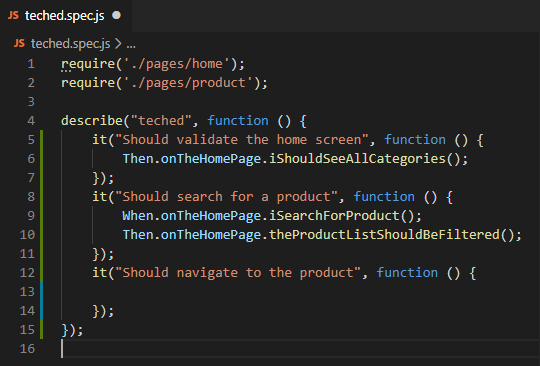
Task: Click the Then keyword on line 10
Action: (138, 235)
